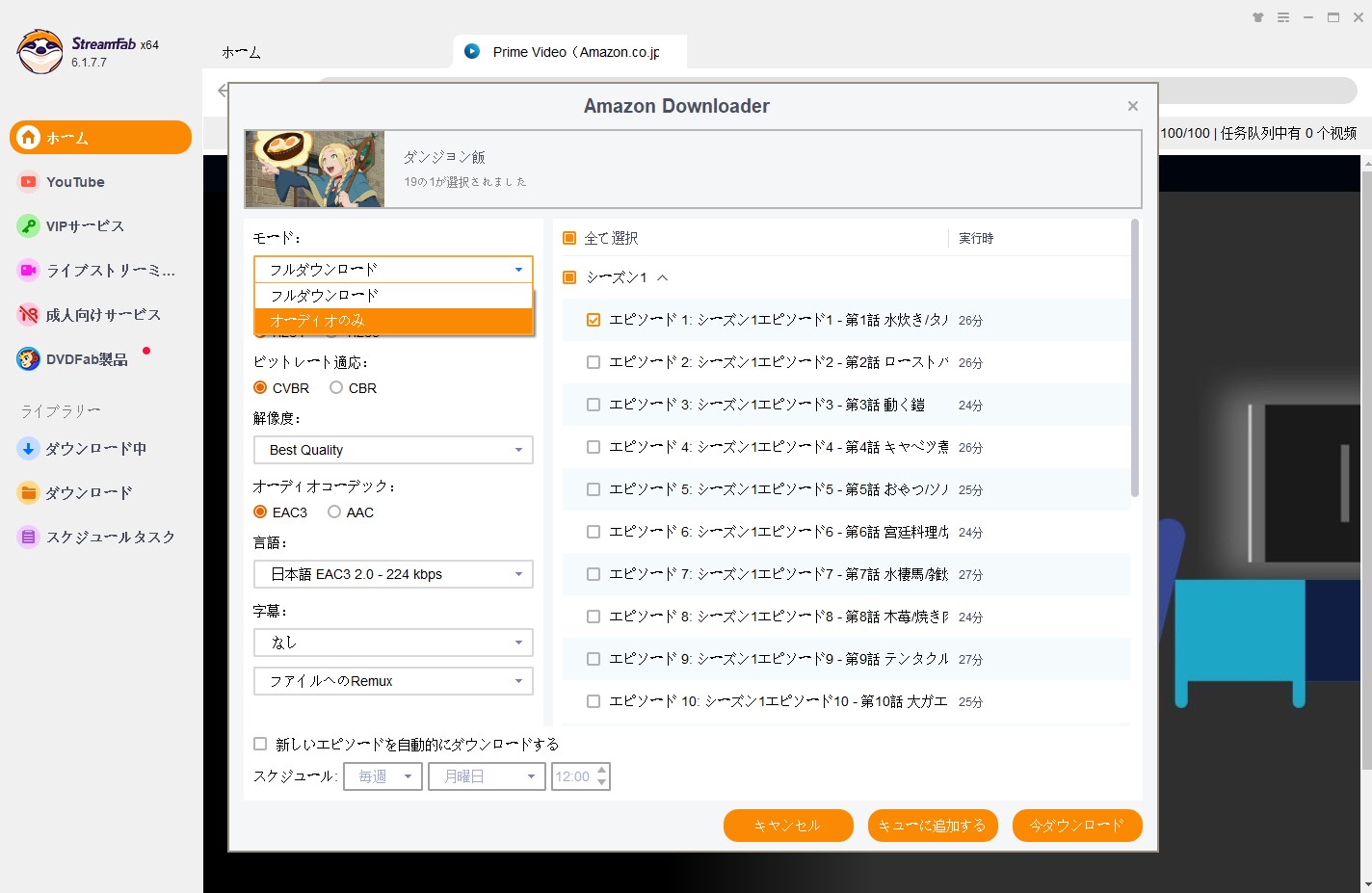The width and height of the screenshot is (1372, 893).
Task: Check エピソード 9 checkbox
Action: coord(594,659)
